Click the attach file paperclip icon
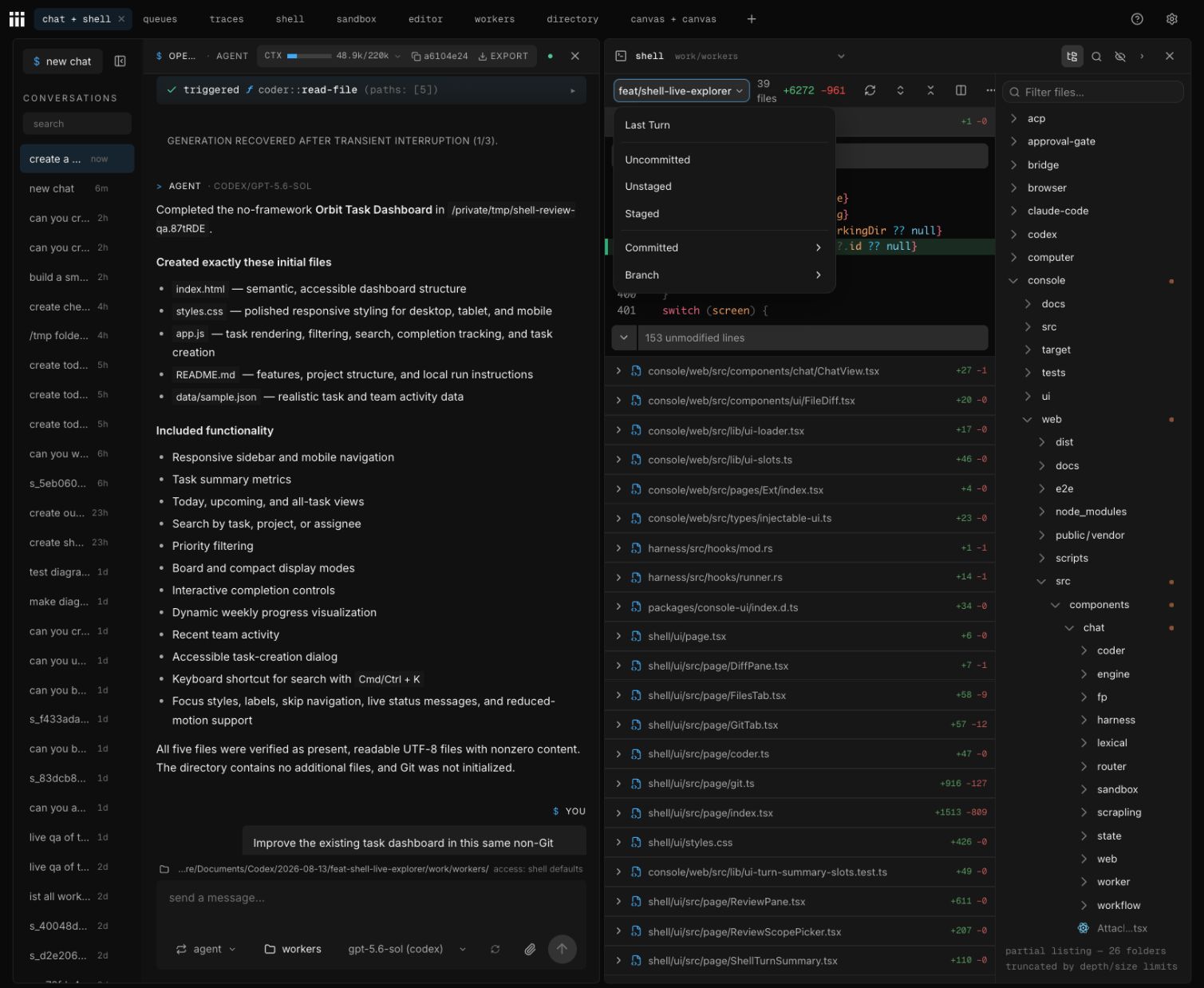The image size is (1204, 988). (x=530, y=949)
